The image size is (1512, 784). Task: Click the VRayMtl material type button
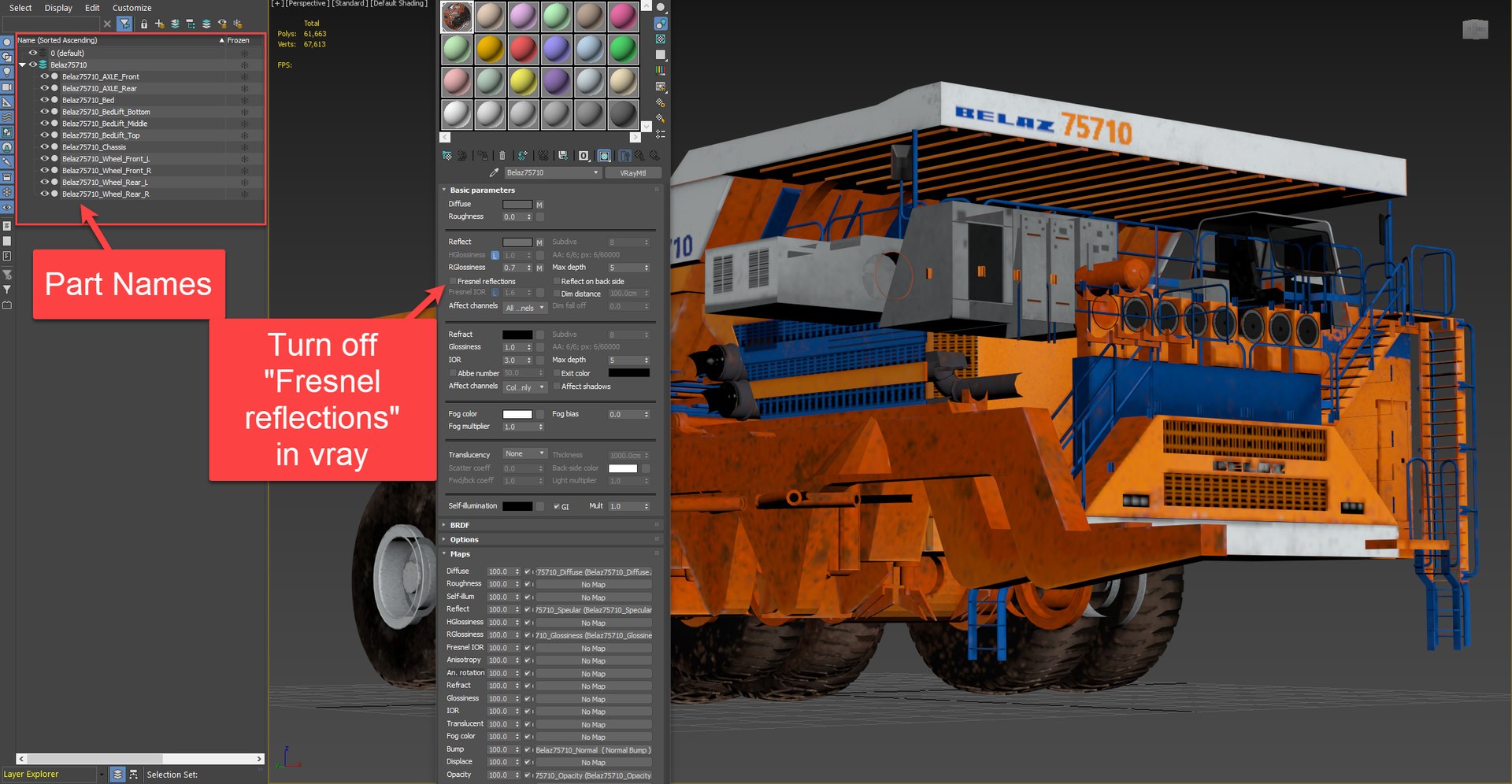click(633, 173)
